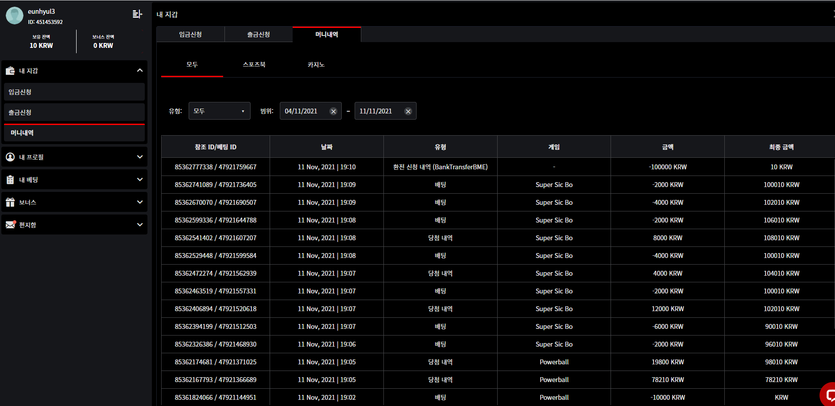Screen dimensions: 835x406
Task: Select row ID 85362463519 / 47921557331
Action: tap(216, 291)
